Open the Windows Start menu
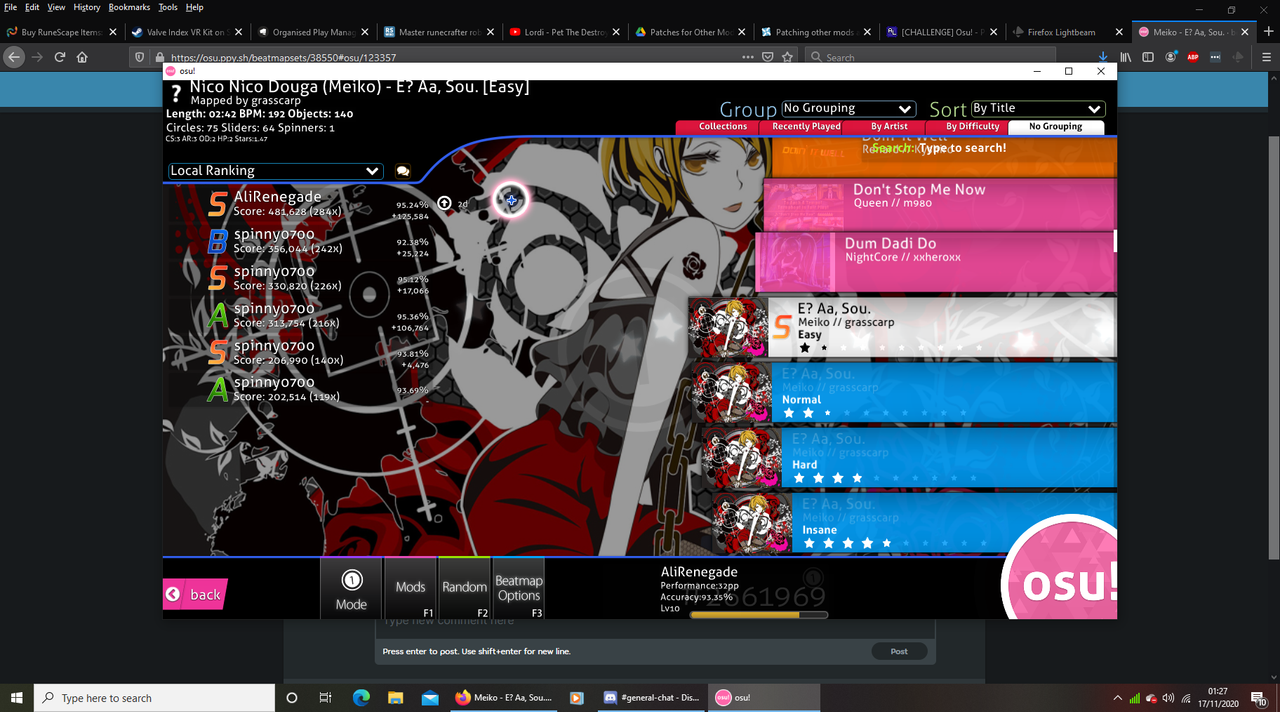 pos(17,697)
